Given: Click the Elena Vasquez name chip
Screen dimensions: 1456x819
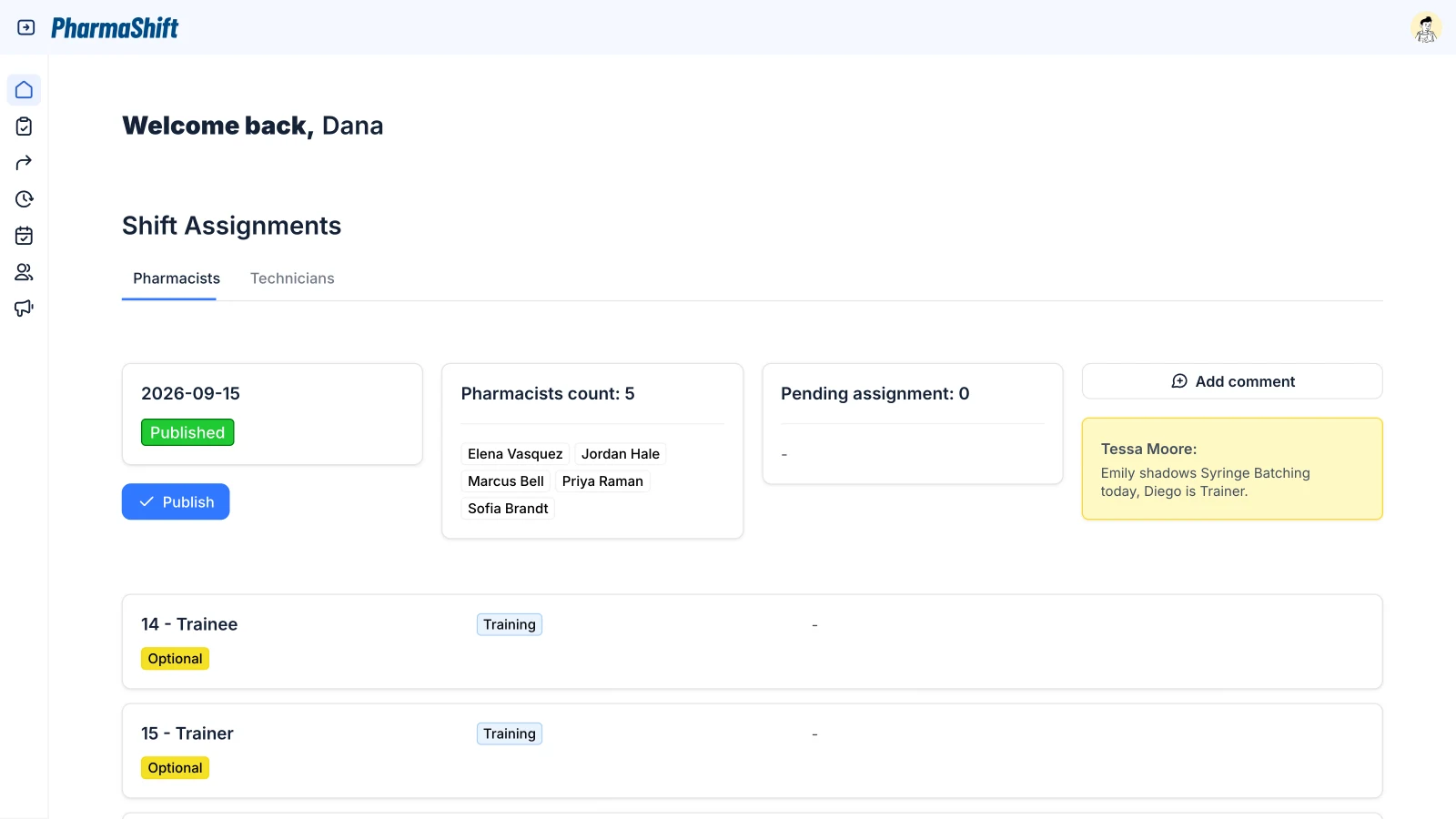Looking at the screenshot, I should (x=515, y=454).
